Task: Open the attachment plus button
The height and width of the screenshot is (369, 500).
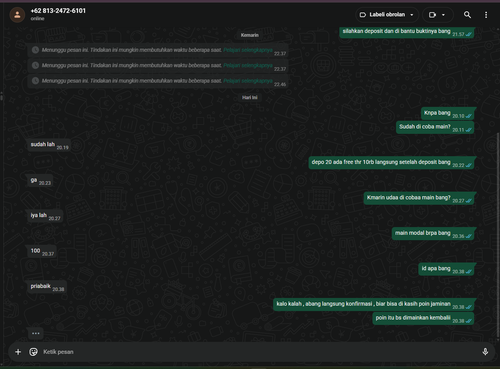Action: (18, 352)
